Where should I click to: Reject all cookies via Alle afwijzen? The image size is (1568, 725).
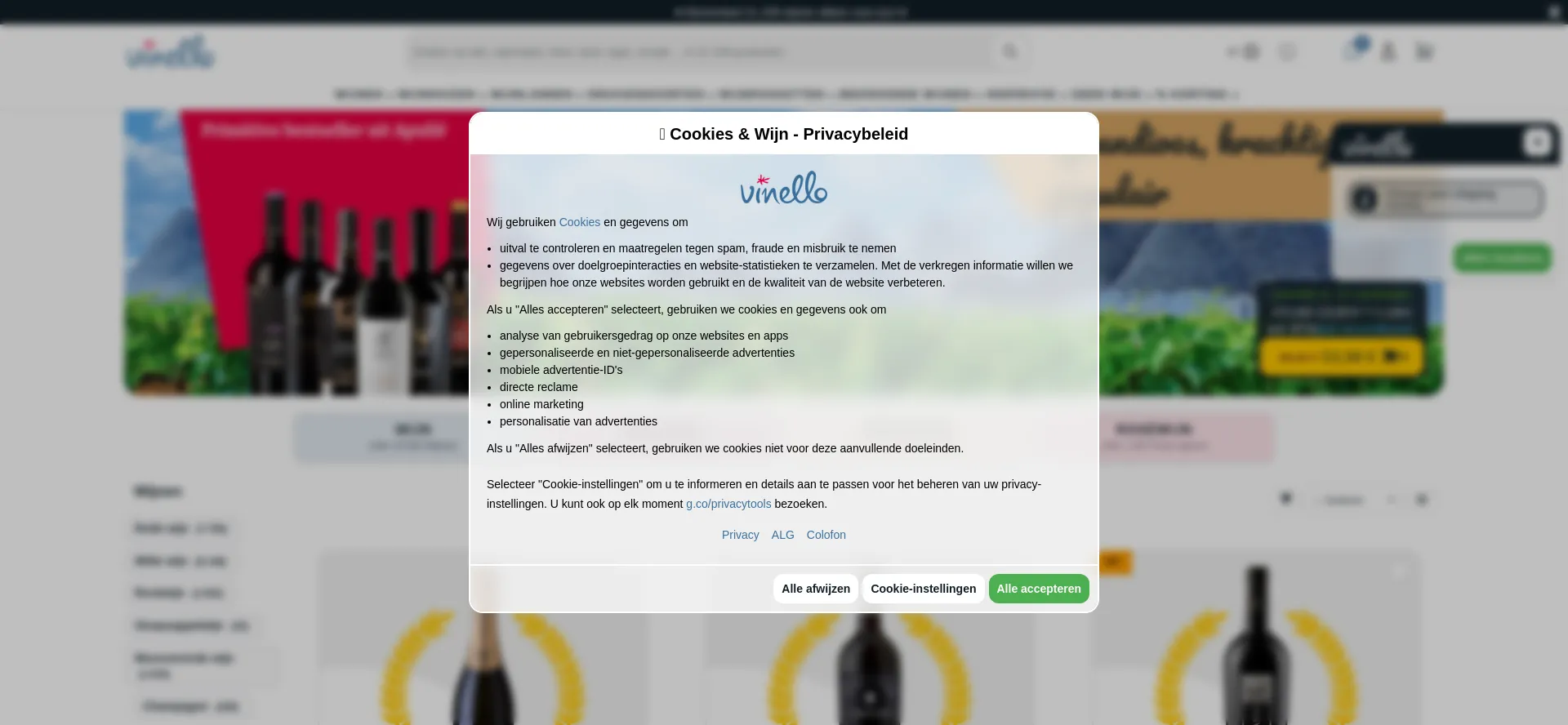(x=816, y=589)
